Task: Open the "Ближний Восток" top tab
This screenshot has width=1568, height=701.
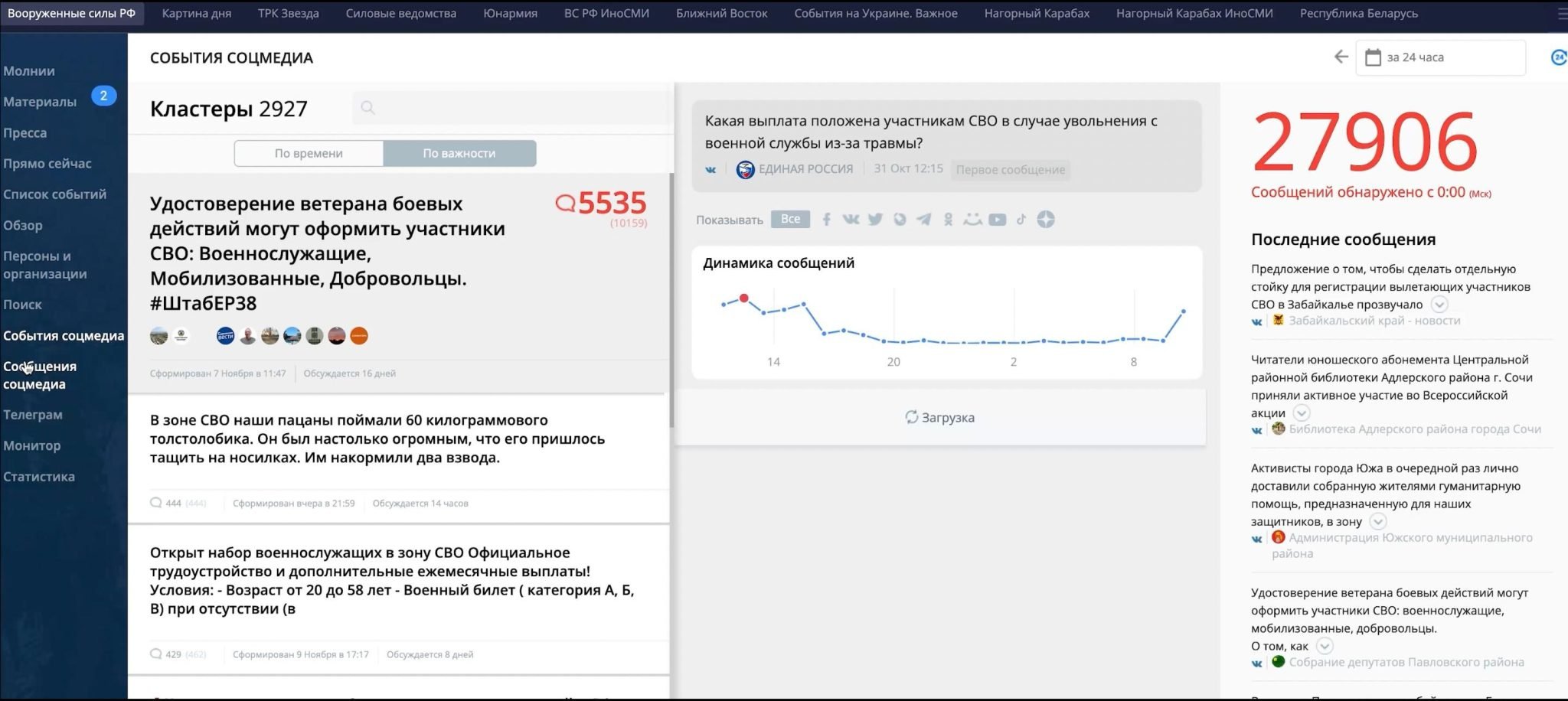Action: [x=721, y=13]
